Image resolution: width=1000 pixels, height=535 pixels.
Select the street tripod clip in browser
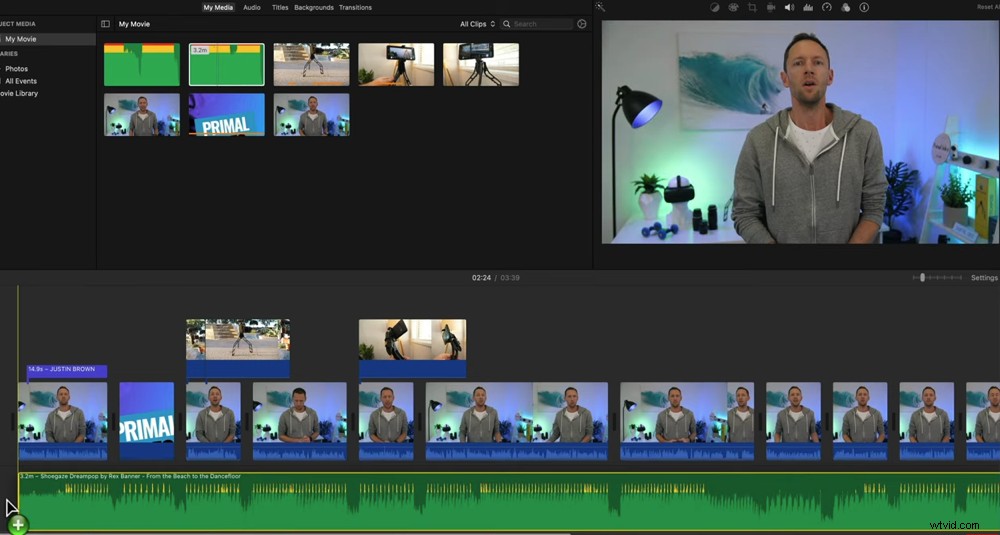[x=311, y=64]
